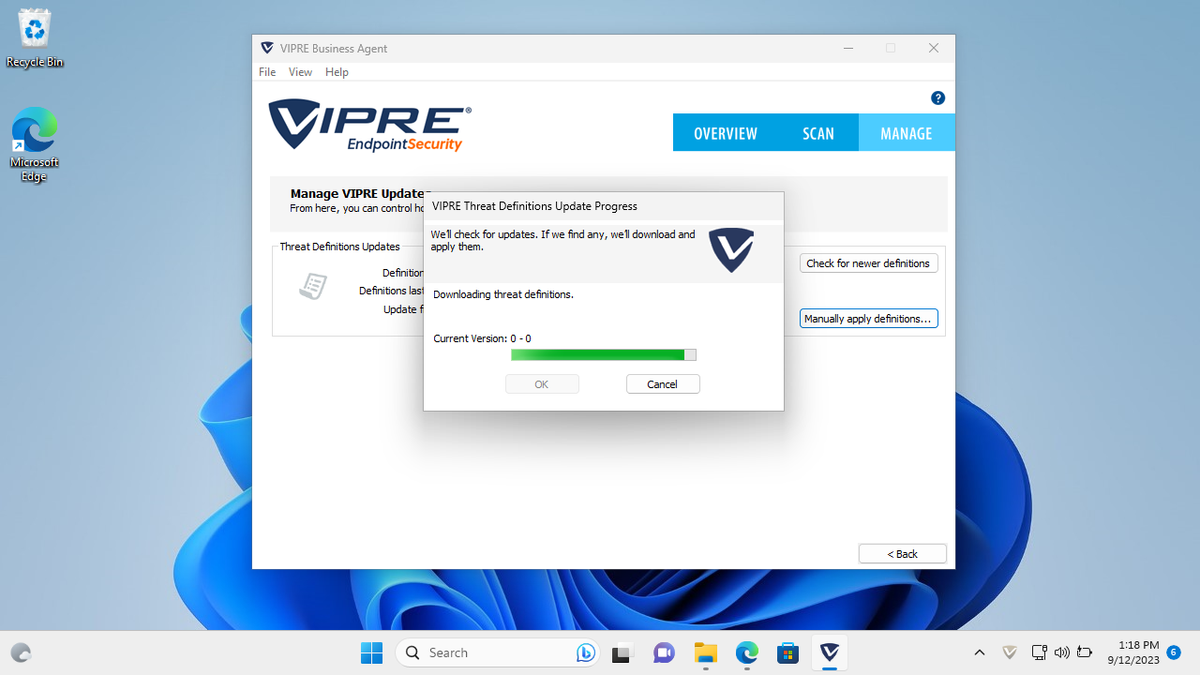Open the View menu
This screenshot has width=1200, height=675.
(x=300, y=71)
